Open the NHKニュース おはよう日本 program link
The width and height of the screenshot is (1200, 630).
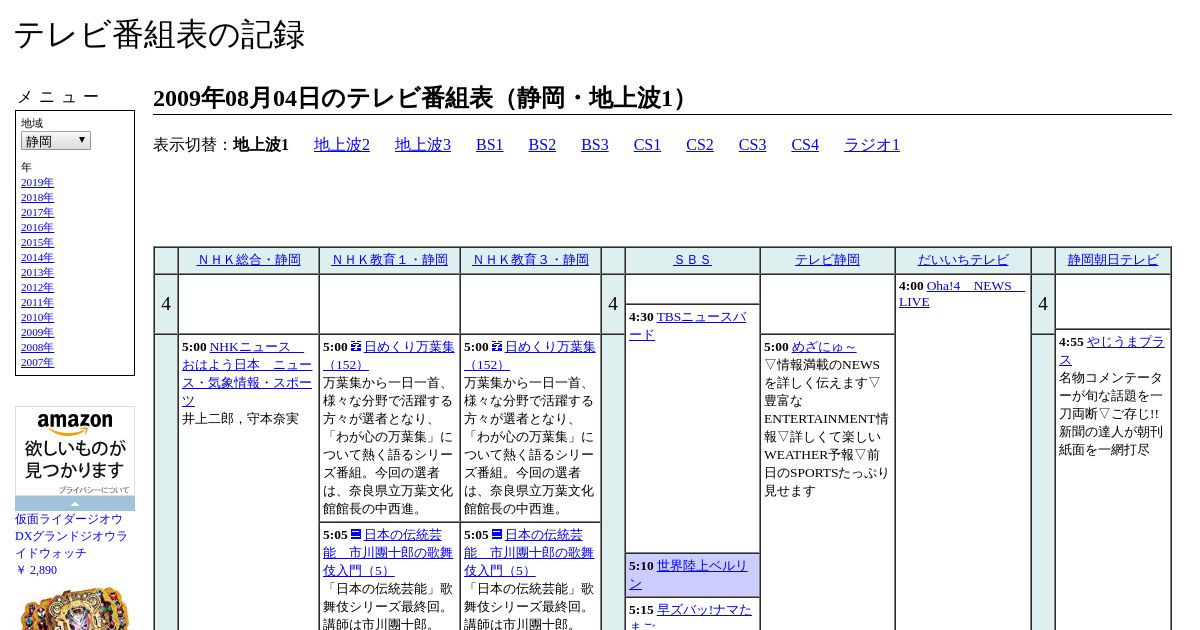[247, 374]
